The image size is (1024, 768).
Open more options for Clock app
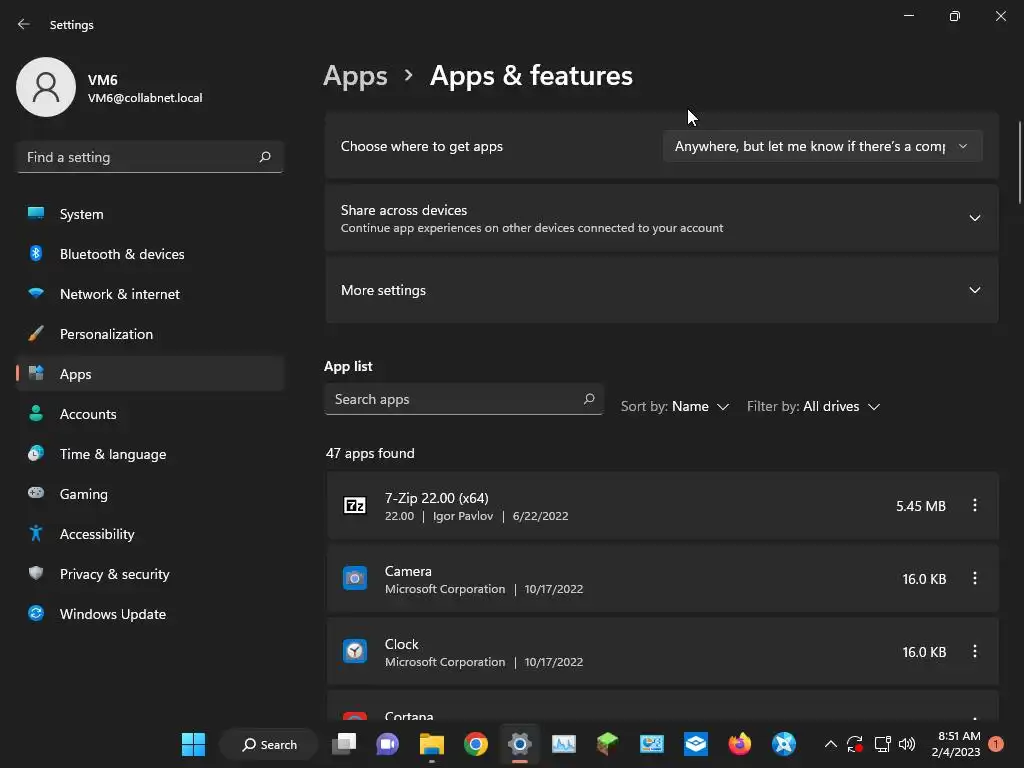974,652
